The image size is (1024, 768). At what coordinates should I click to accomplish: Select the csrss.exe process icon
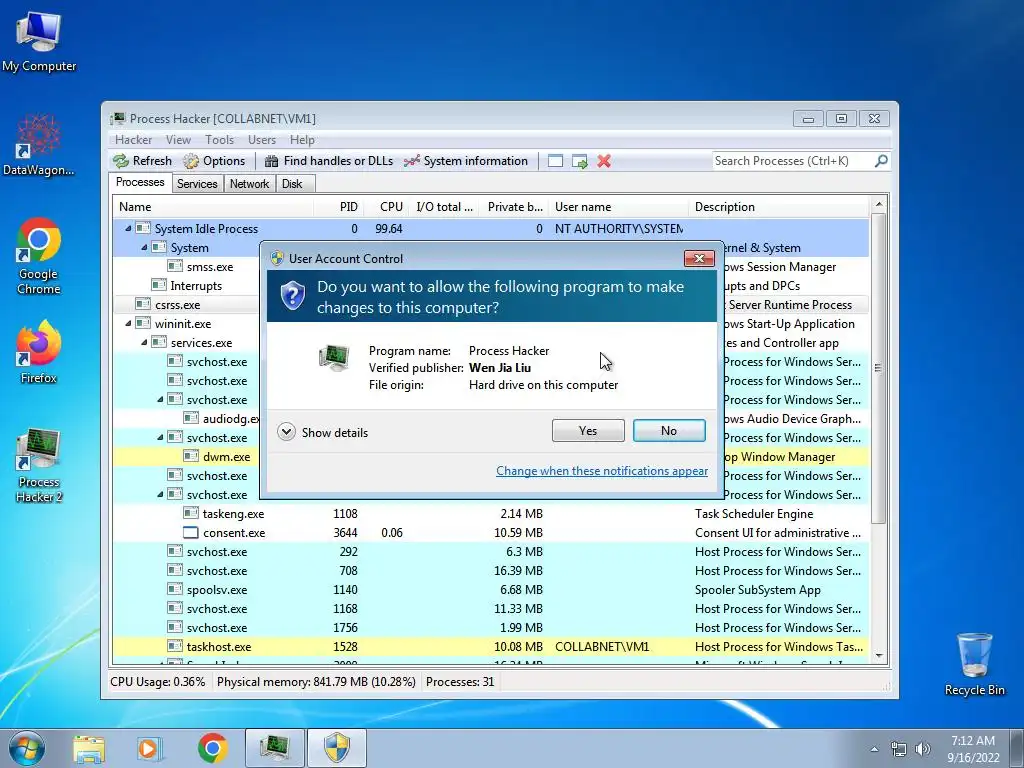click(x=142, y=304)
